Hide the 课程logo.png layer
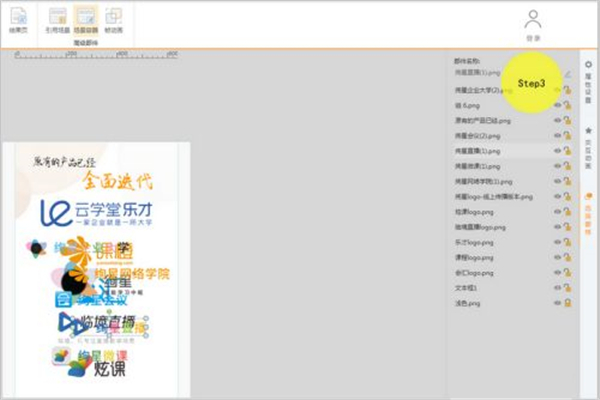Viewport: 600px width, 400px height. coord(558,257)
